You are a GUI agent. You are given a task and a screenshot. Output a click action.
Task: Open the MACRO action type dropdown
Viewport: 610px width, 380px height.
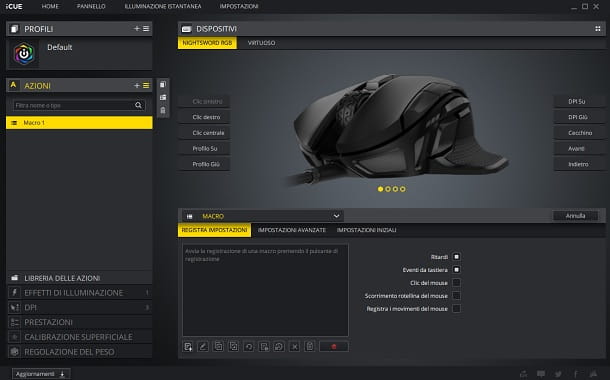(263, 216)
